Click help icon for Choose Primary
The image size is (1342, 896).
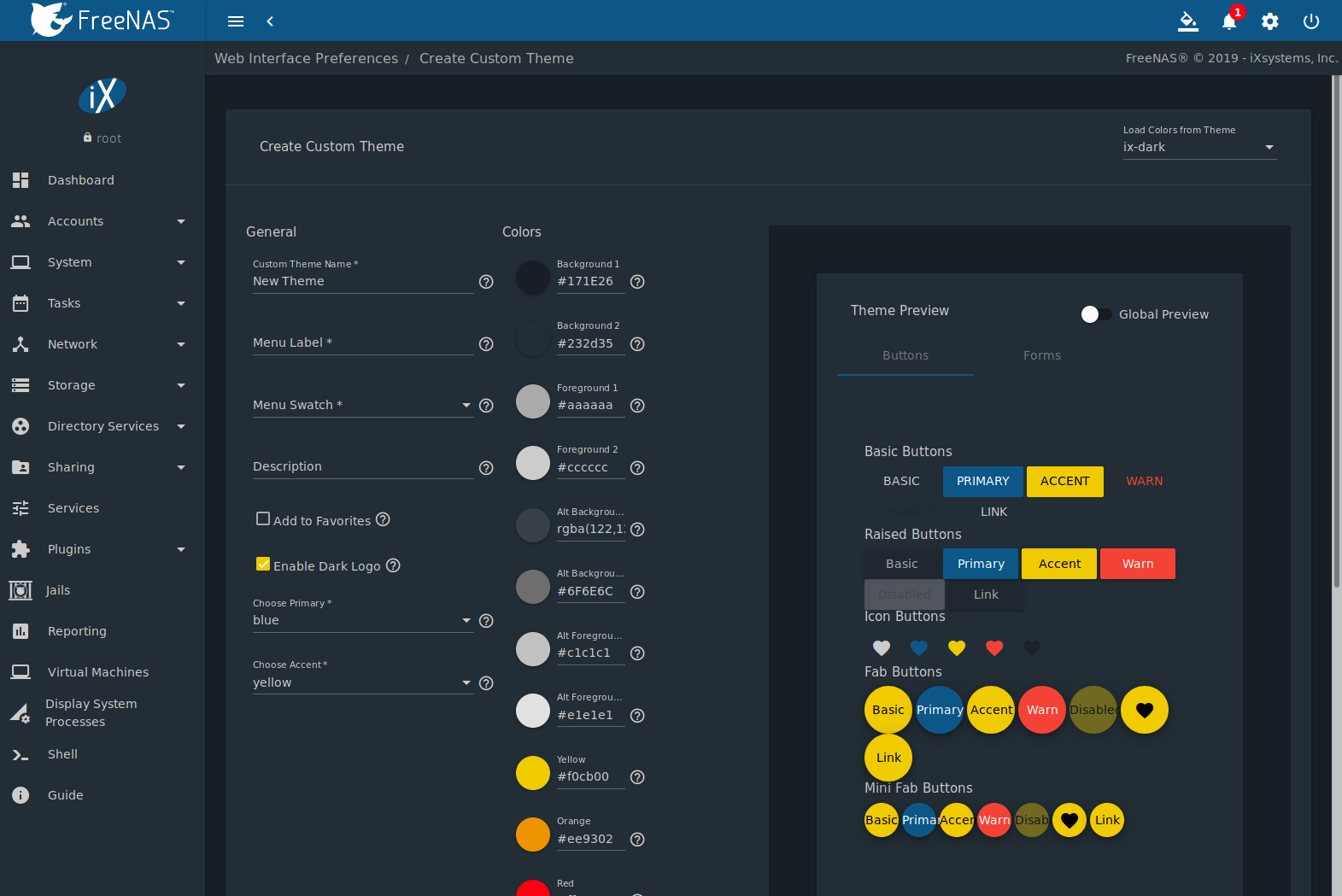click(486, 621)
